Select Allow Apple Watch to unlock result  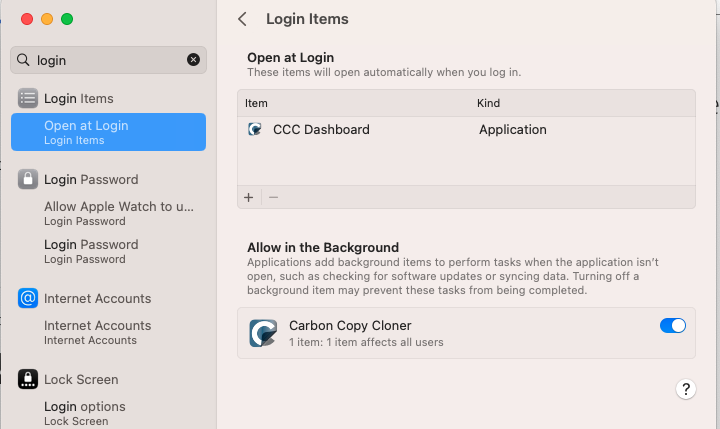[x=118, y=213]
